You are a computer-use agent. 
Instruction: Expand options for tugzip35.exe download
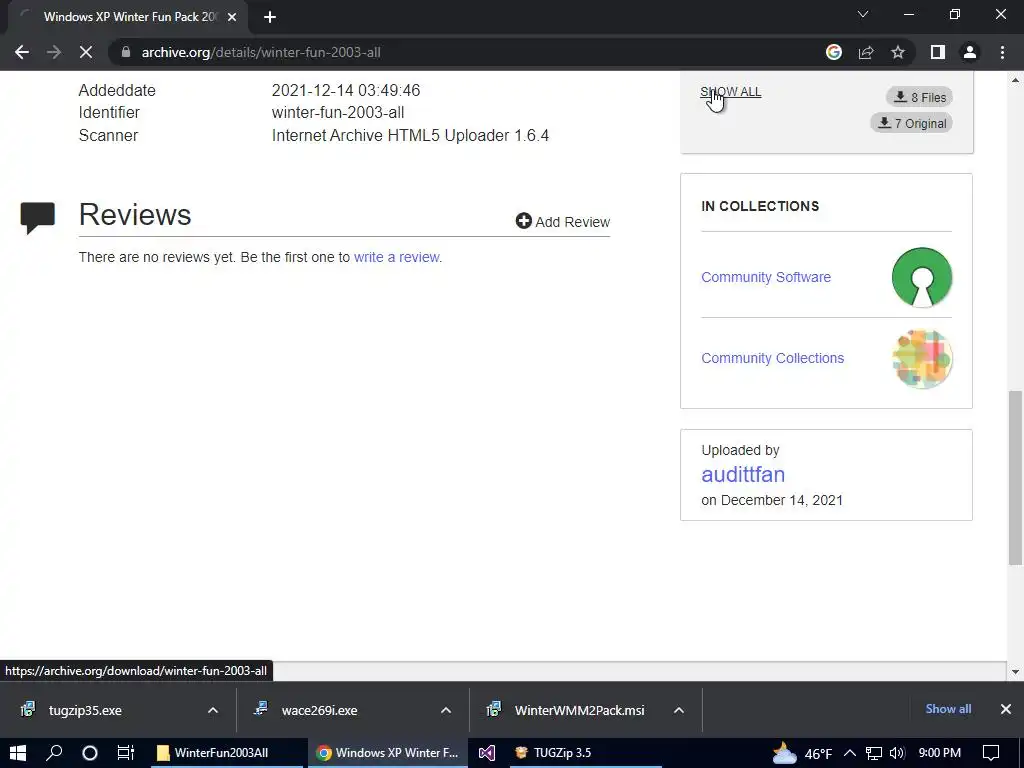pos(213,711)
